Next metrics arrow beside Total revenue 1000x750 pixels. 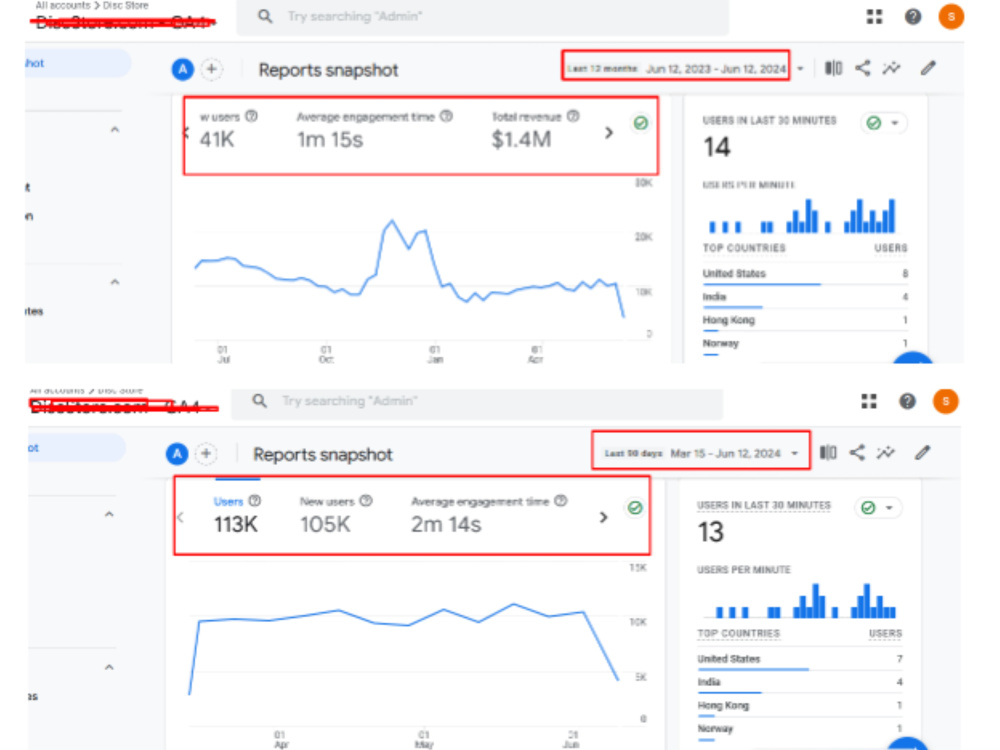(609, 133)
